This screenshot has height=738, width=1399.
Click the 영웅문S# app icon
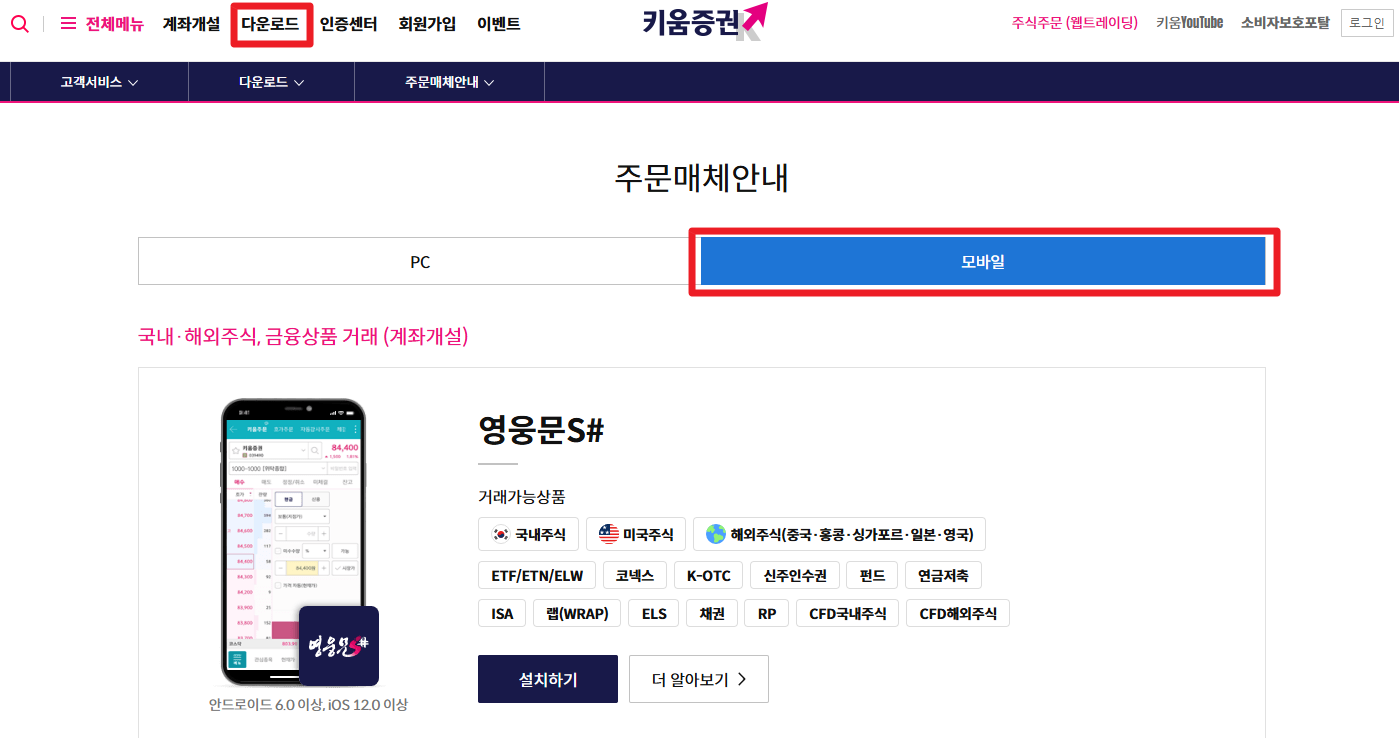[339, 645]
